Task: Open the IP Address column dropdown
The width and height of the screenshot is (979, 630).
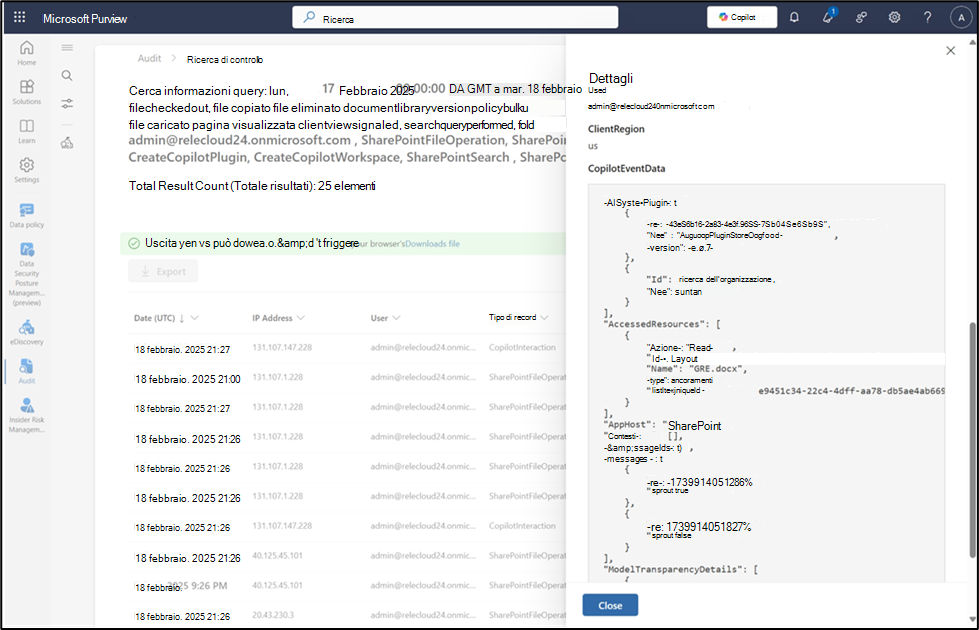Action: 300,318
